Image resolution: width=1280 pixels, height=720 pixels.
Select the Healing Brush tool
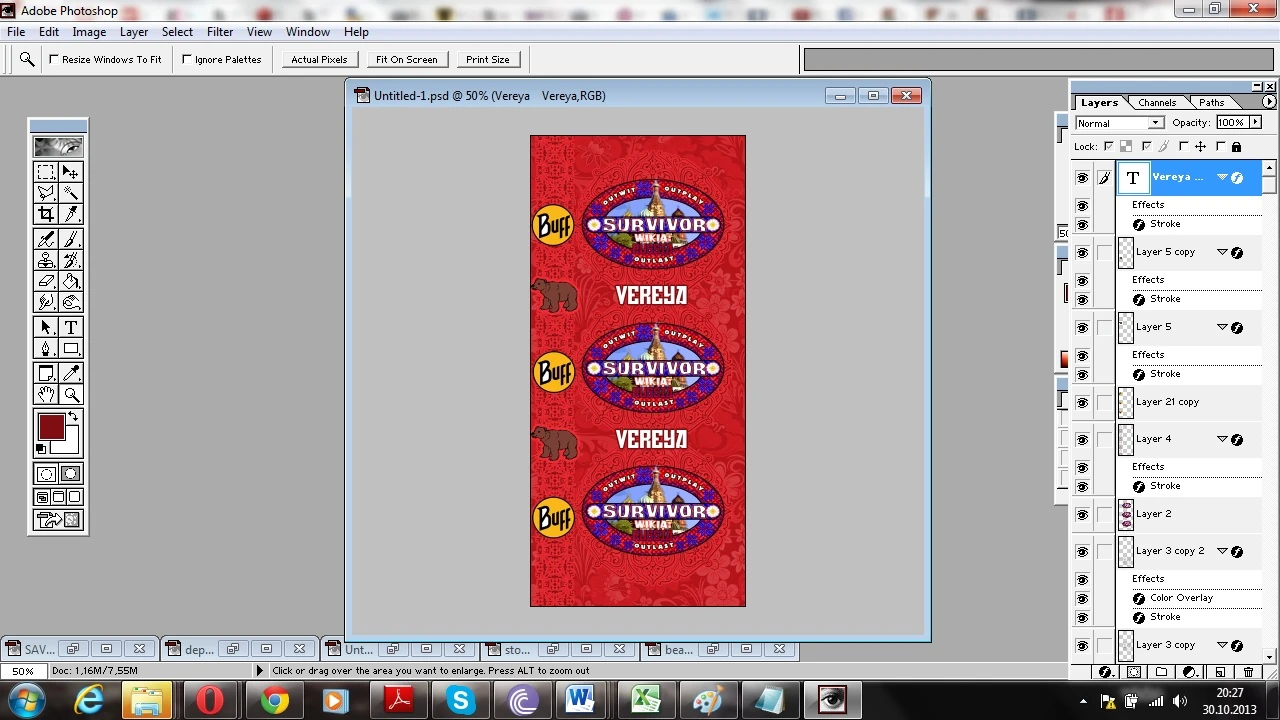(x=46, y=239)
